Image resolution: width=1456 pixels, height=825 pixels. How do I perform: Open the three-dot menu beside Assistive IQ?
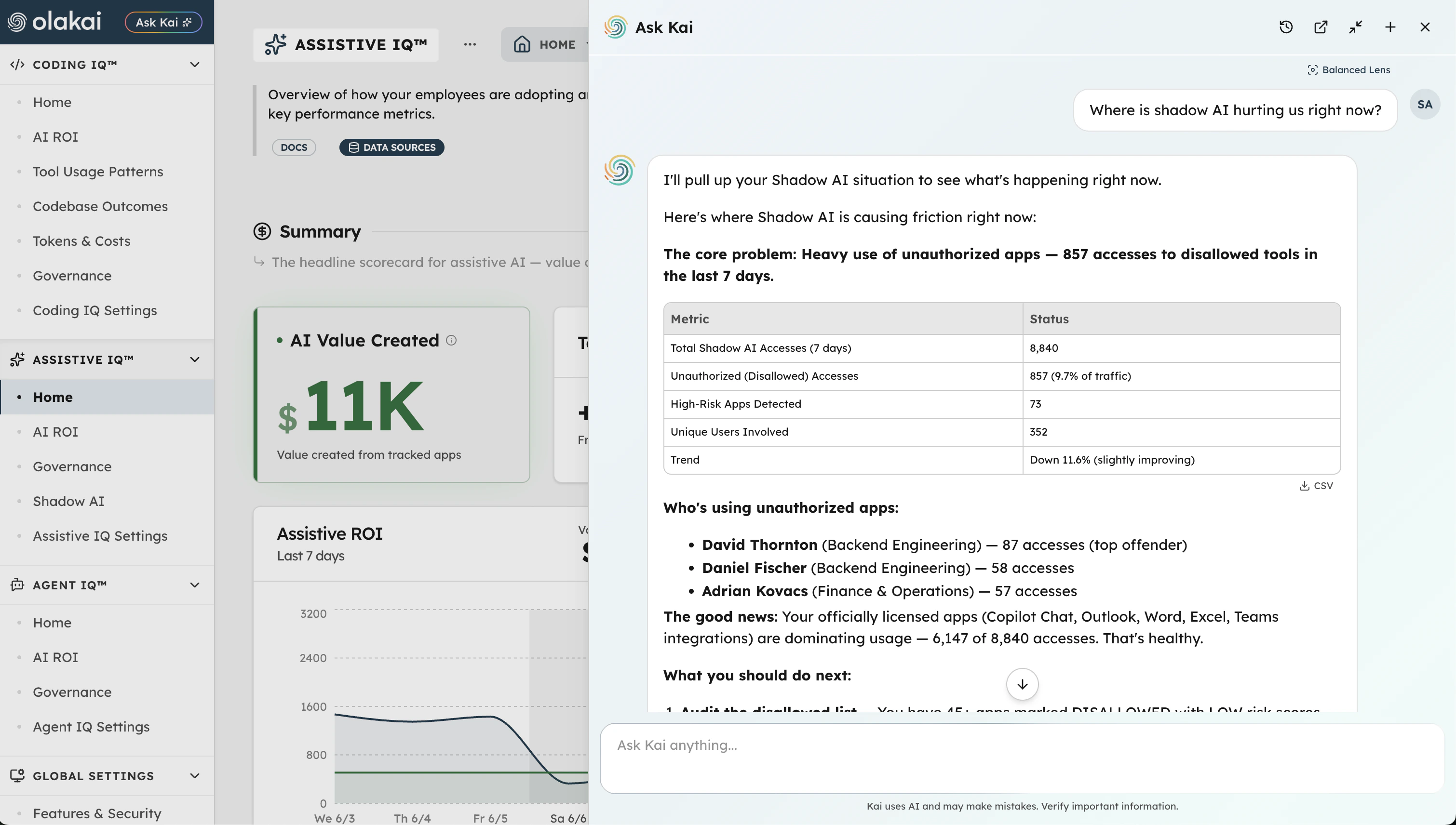(470, 44)
